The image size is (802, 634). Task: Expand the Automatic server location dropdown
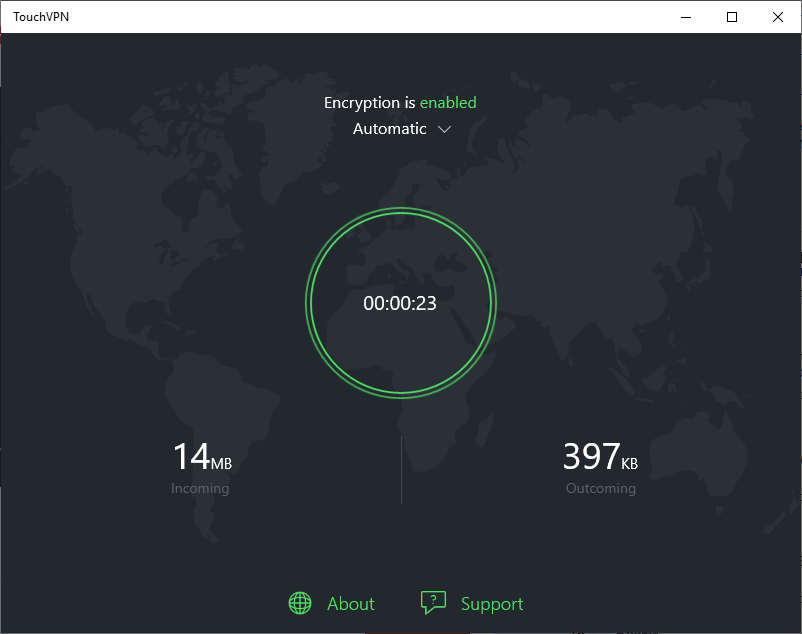[x=402, y=129]
